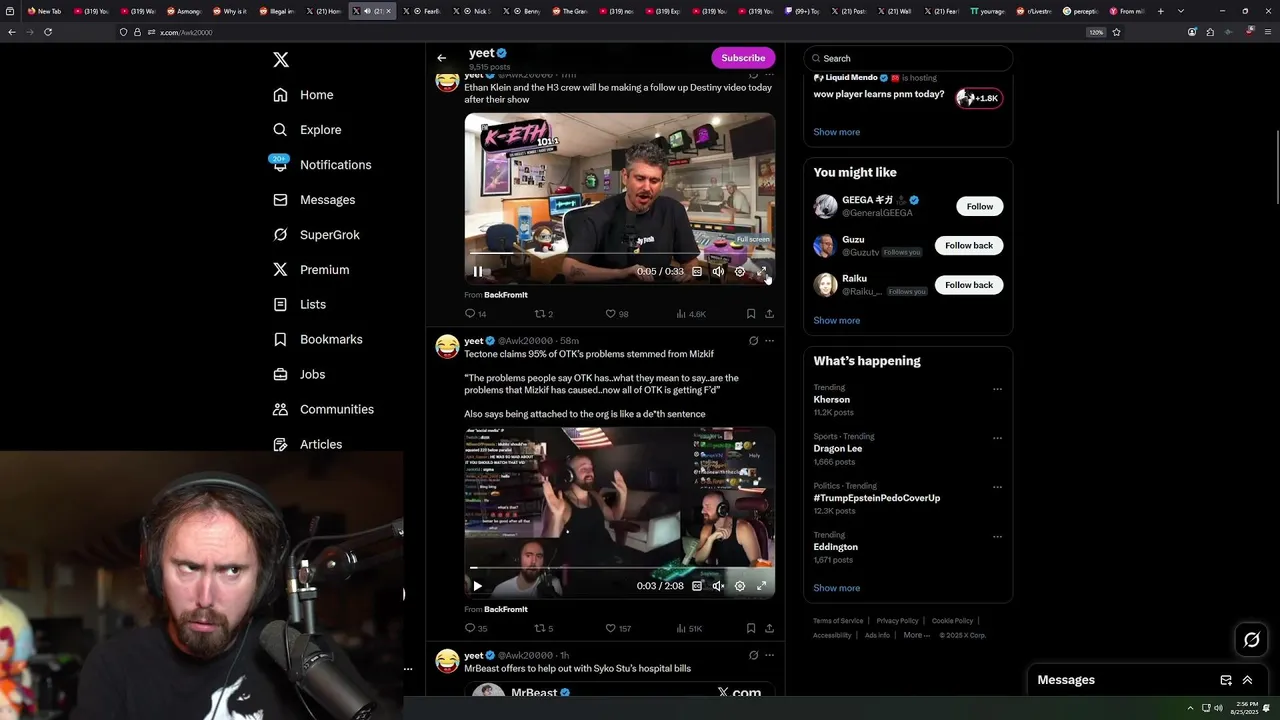1280x720 pixels.
Task: Seek on Ethan Klein video progress bar
Action: tap(619, 253)
